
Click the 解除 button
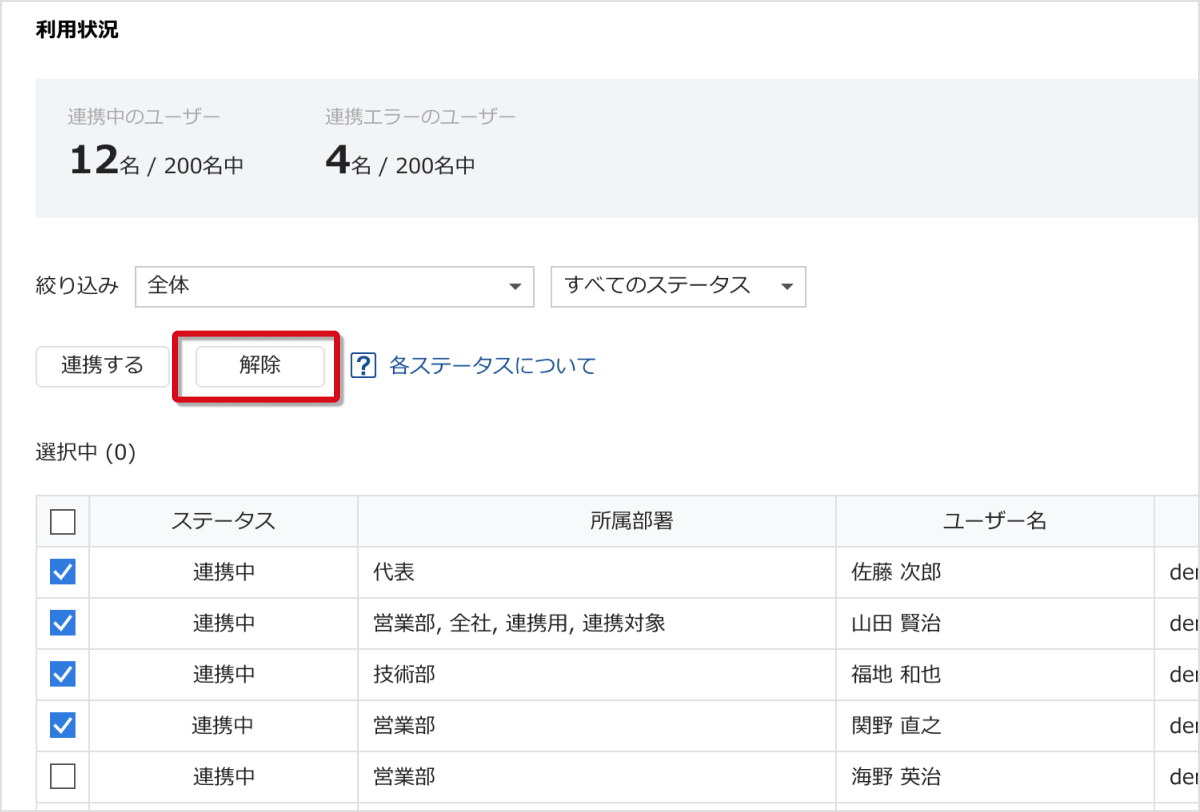pyautogui.click(x=260, y=366)
